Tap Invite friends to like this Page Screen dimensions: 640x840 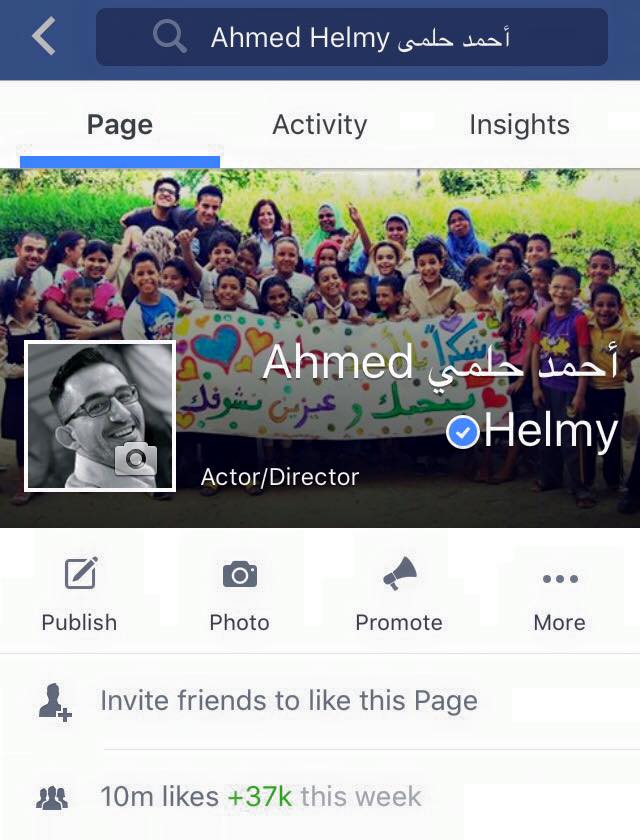[289, 701]
